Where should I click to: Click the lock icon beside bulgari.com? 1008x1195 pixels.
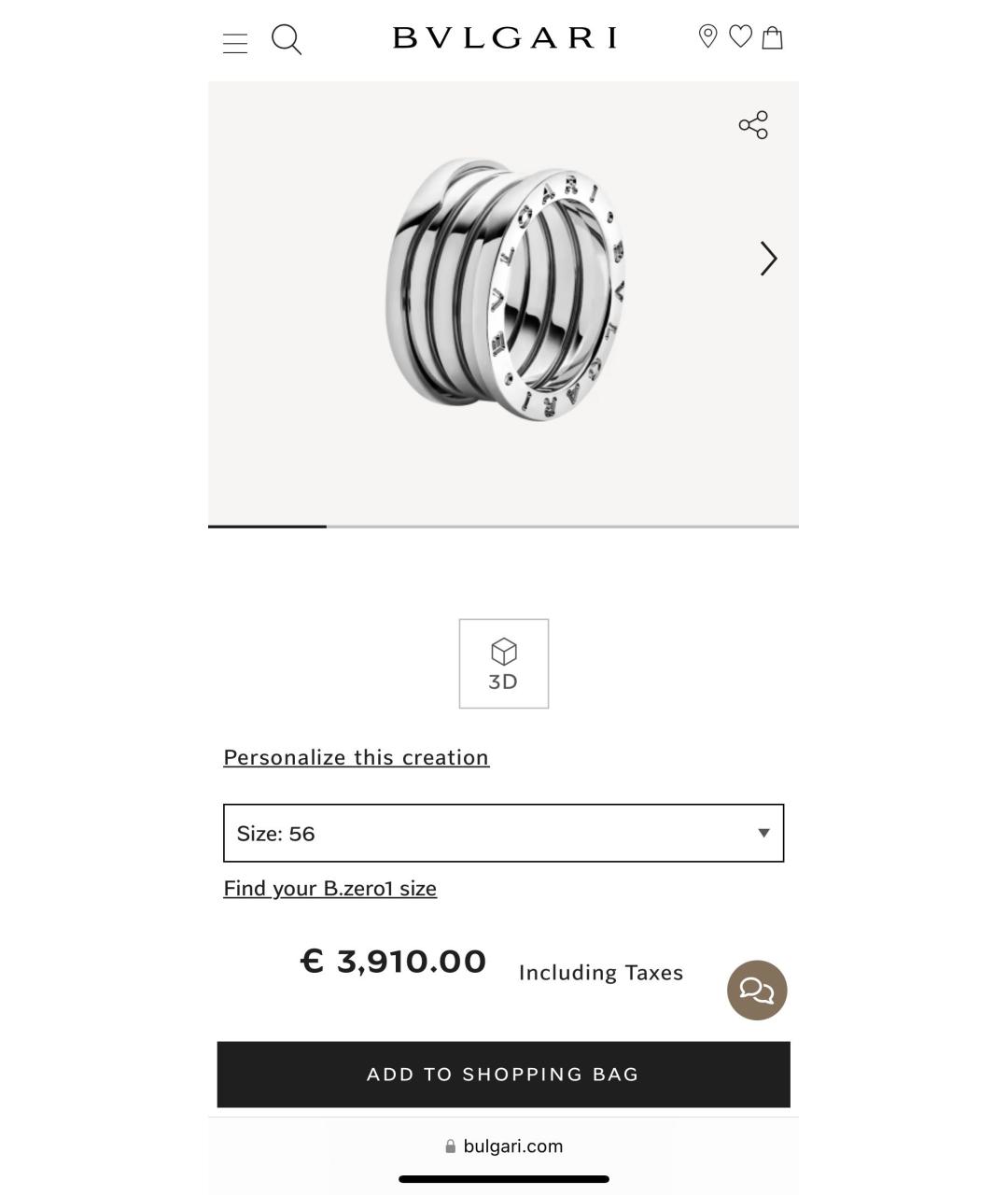[x=451, y=1146]
